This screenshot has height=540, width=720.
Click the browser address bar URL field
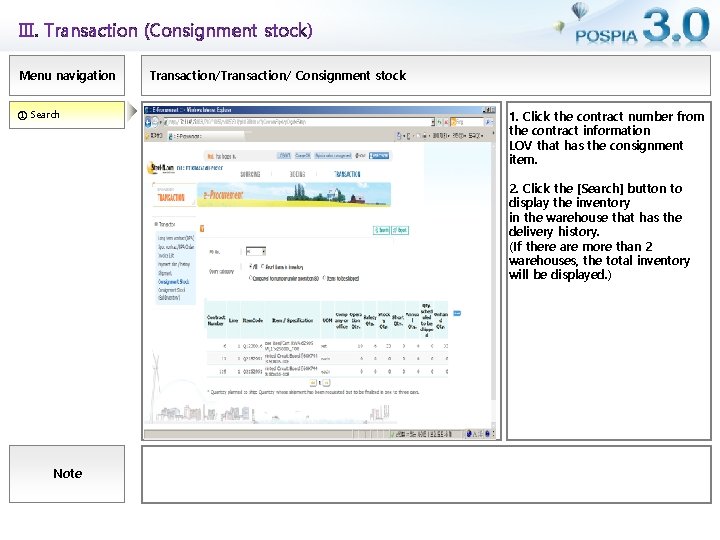click(298, 122)
